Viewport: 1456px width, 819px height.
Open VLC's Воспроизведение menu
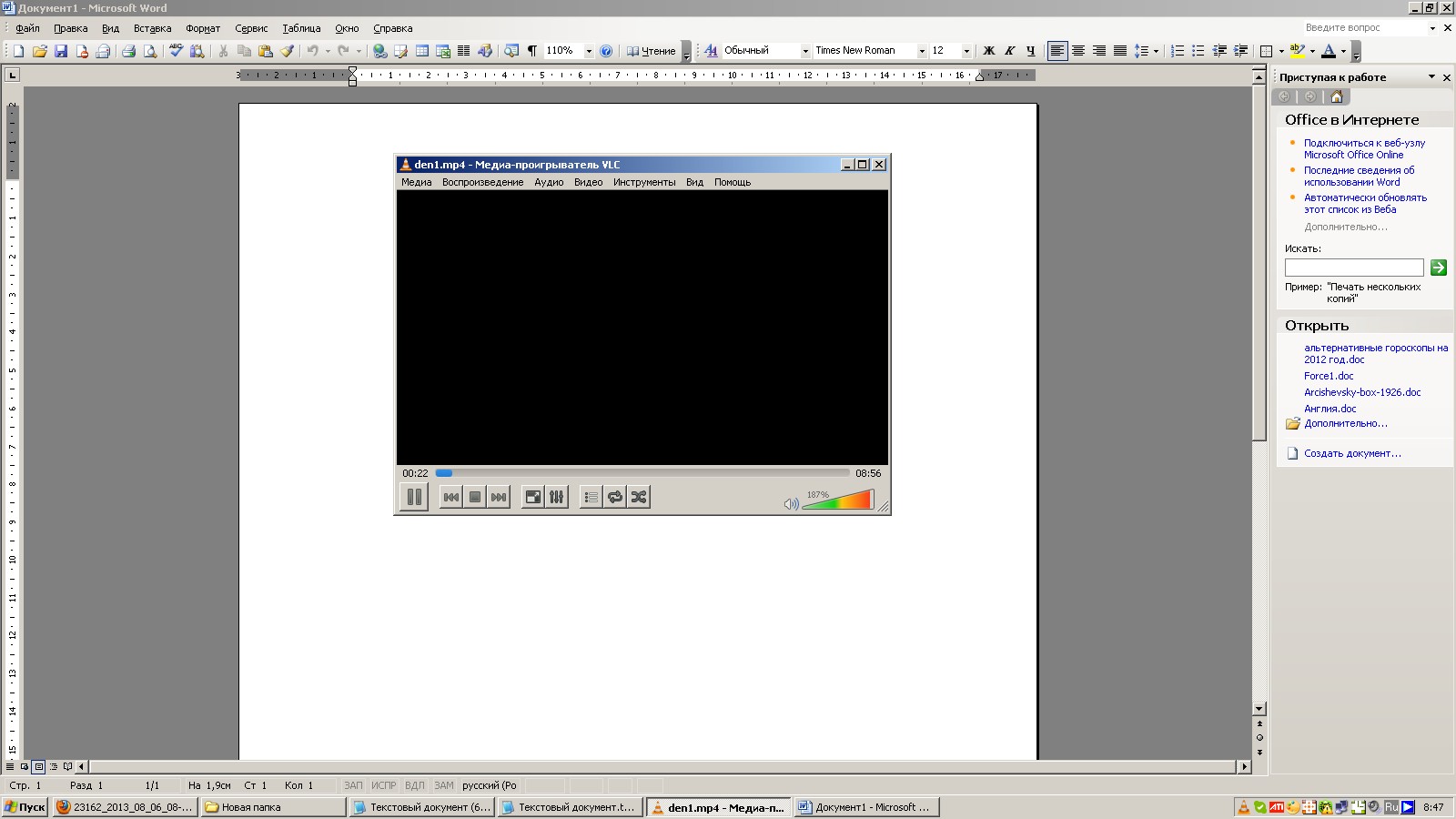pyautogui.click(x=482, y=182)
